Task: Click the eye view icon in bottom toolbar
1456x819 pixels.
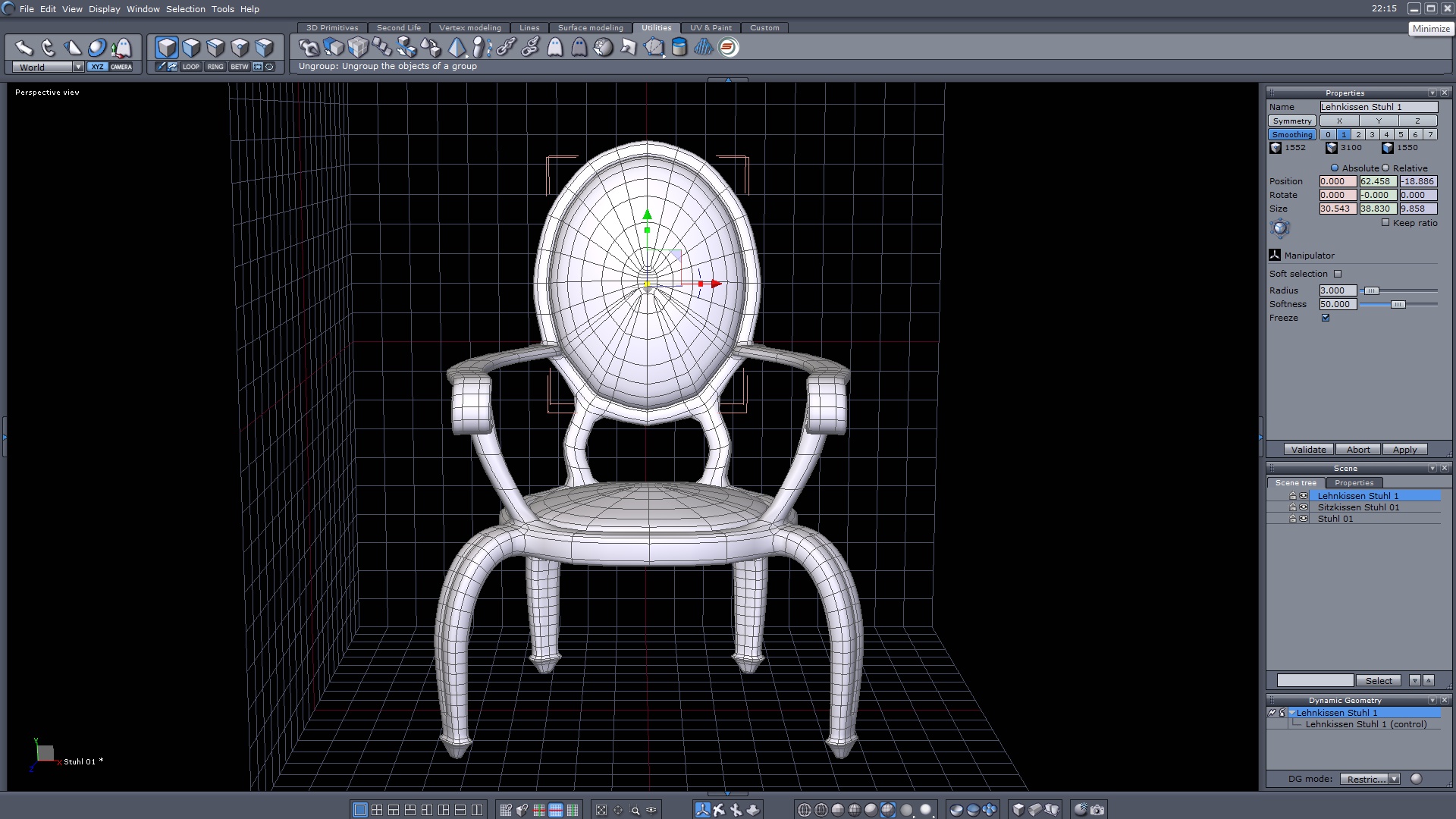Action: (651, 810)
